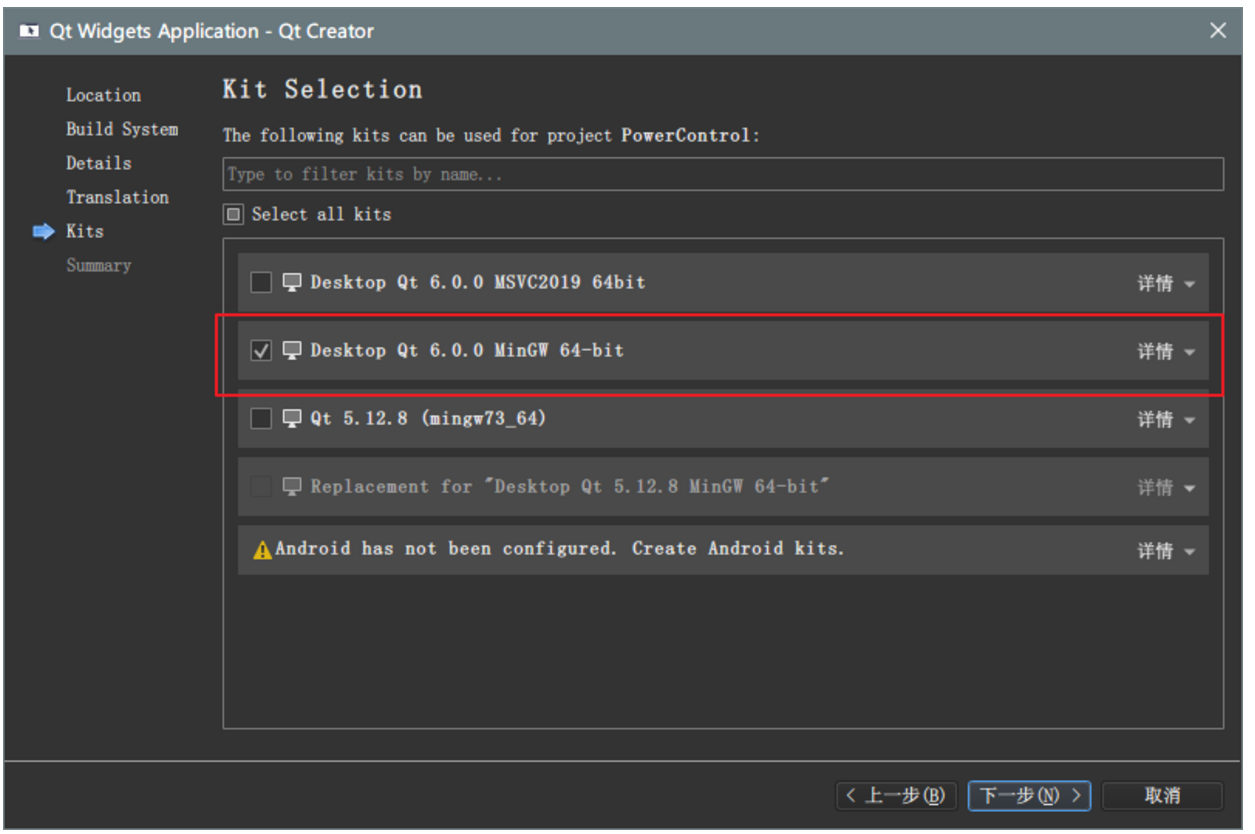Click the blue arrow icon pointing to Kits
Image resolution: width=1255 pixels, height=834 pixels.
(43, 231)
